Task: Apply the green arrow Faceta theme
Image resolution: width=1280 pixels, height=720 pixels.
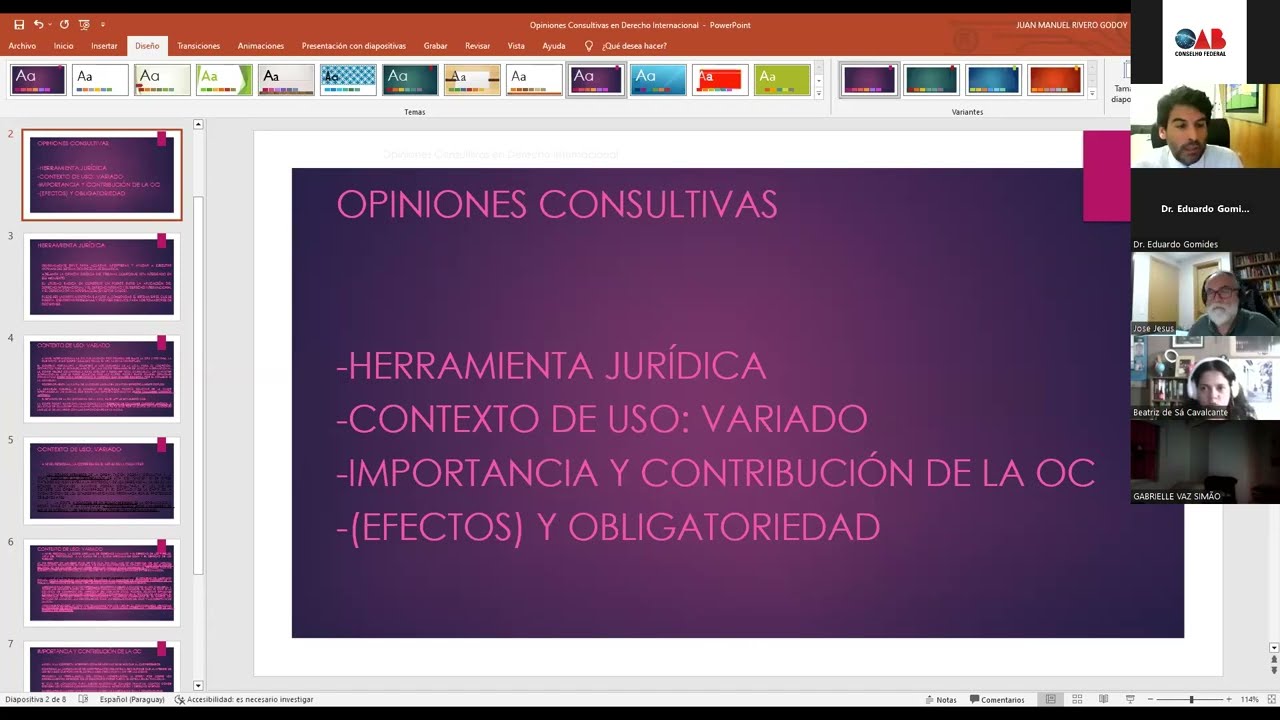Action: [x=224, y=80]
